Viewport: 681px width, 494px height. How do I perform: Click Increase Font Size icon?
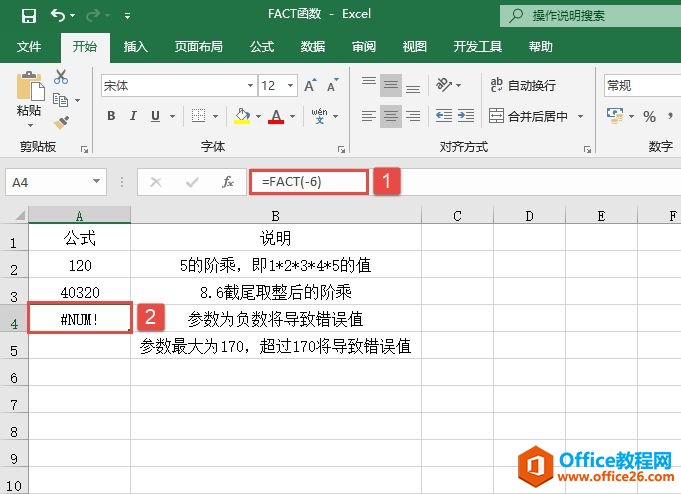(x=310, y=85)
